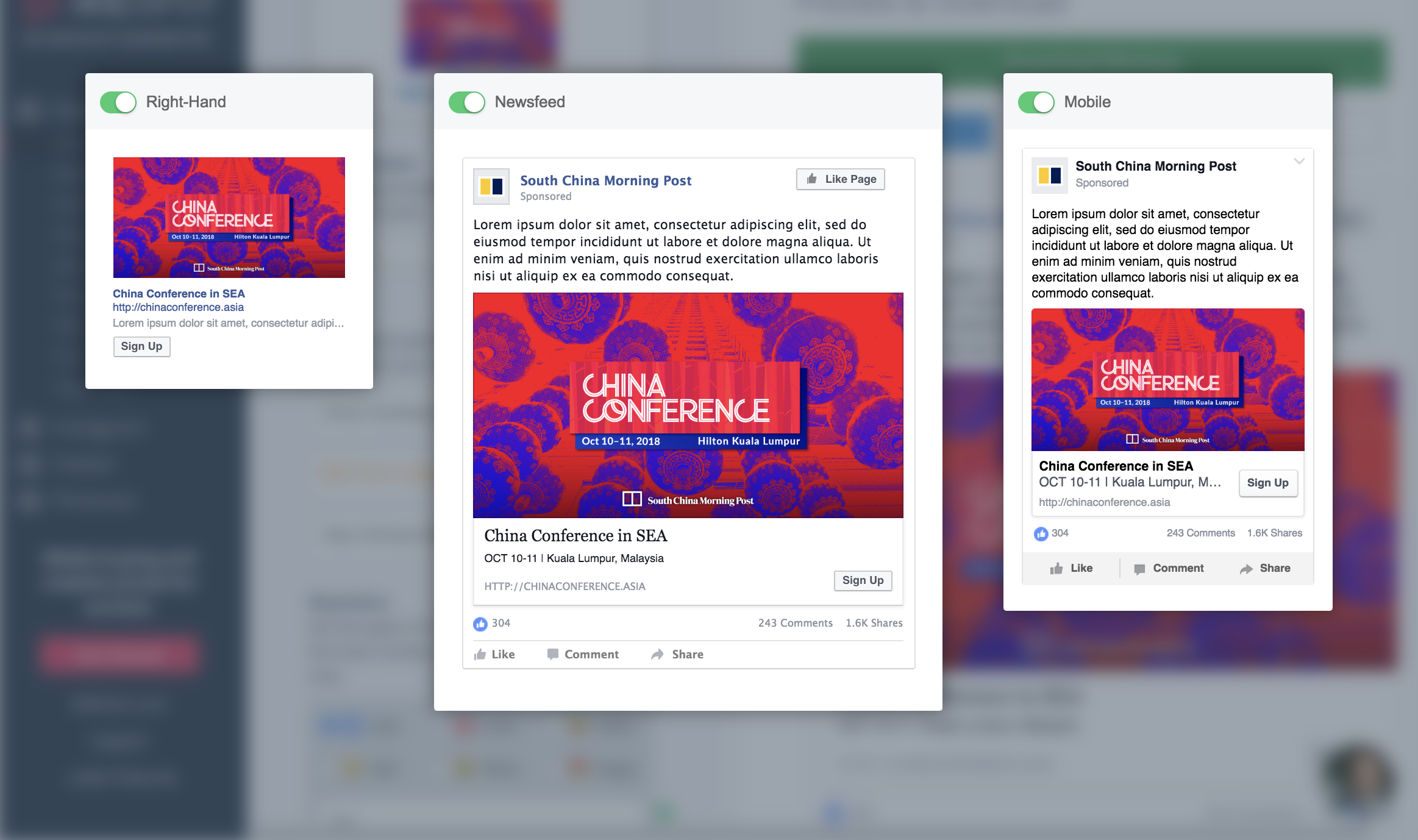Click the Share arrow icon in Mobile
Image resolution: width=1418 pixels, height=840 pixels.
coord(1246,569)
